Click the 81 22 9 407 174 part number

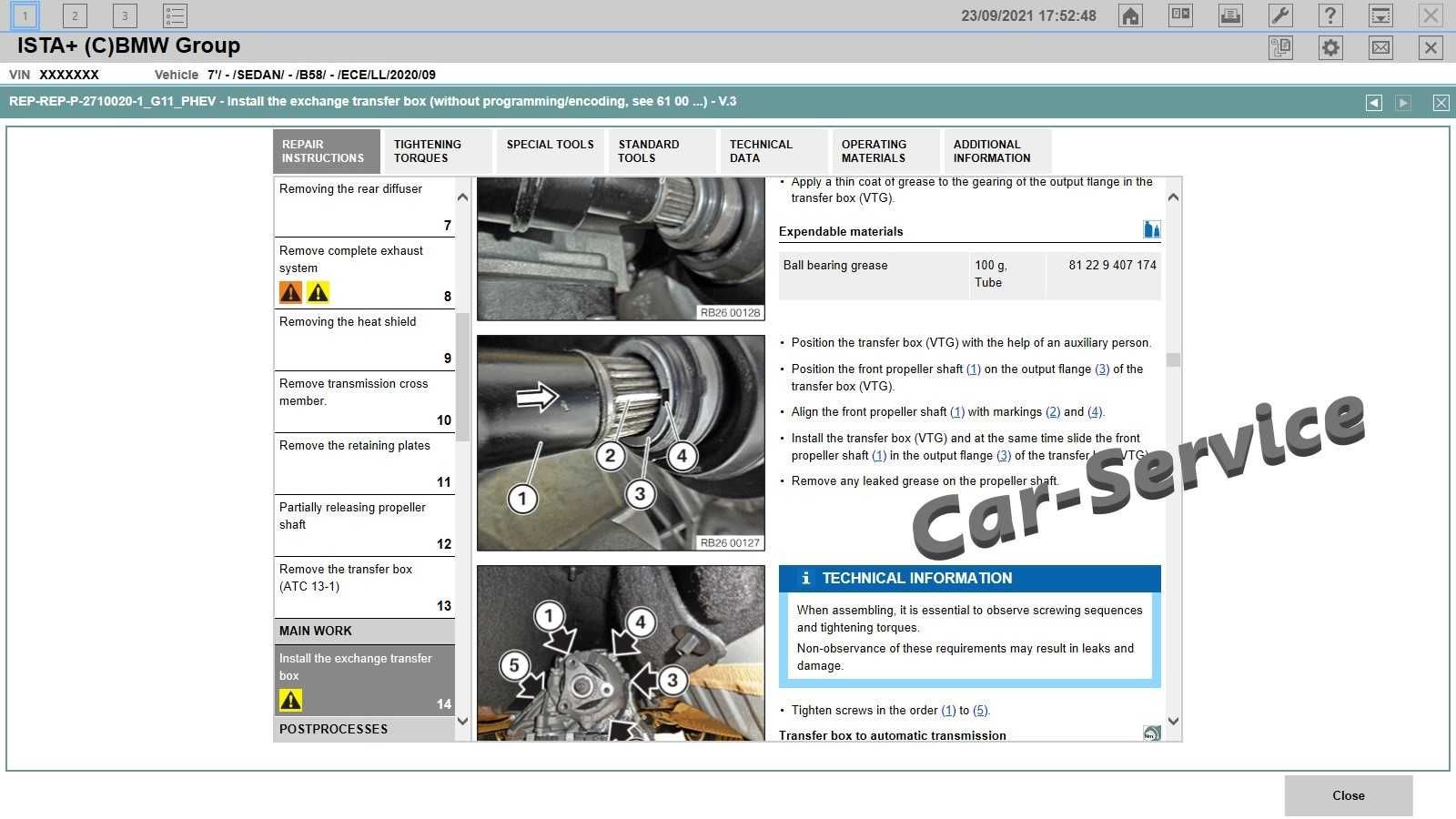click(1112, 265)
